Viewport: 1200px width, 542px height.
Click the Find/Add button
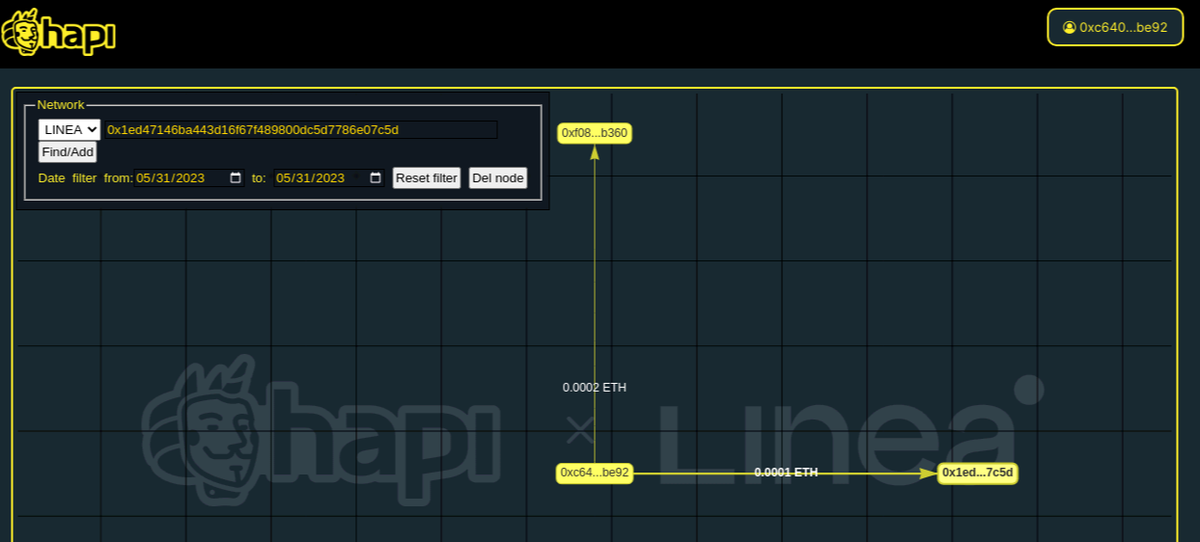tap(68, 152)
